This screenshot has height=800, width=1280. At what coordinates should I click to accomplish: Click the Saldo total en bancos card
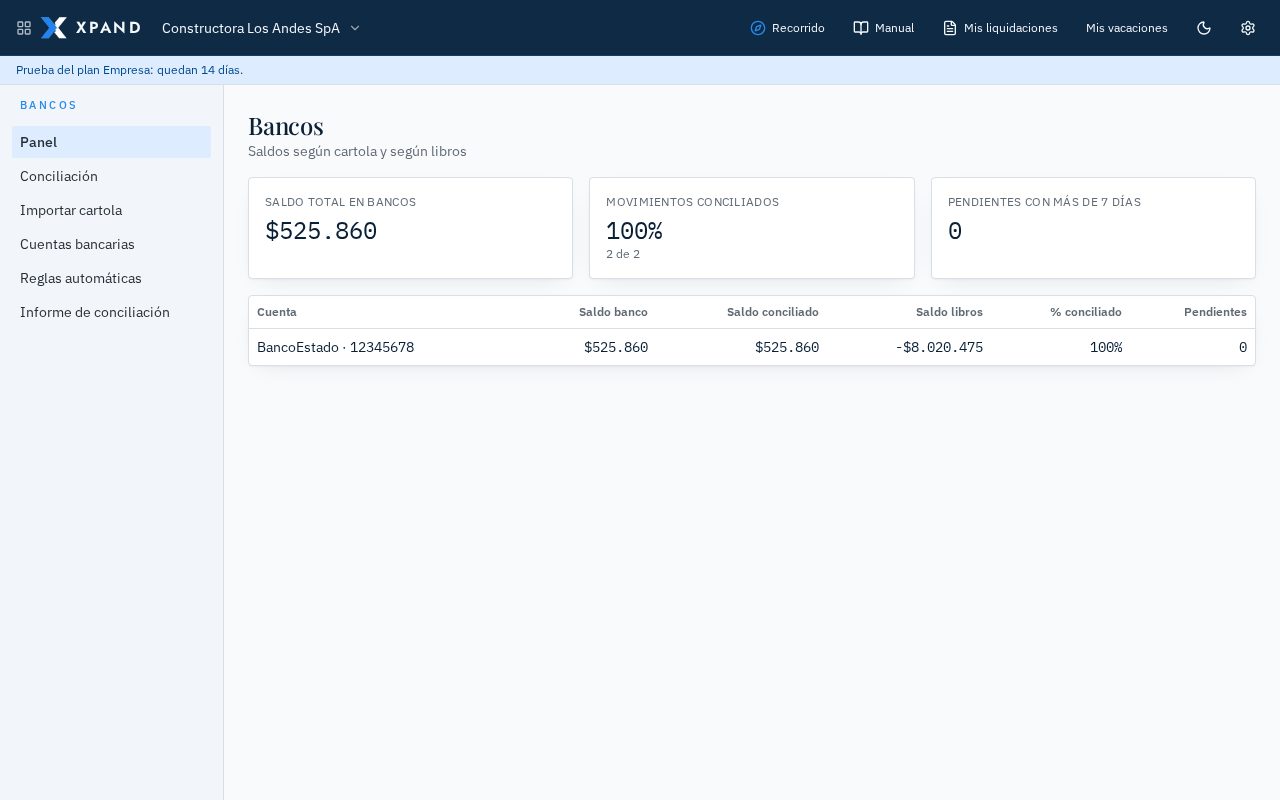[410, 228]
